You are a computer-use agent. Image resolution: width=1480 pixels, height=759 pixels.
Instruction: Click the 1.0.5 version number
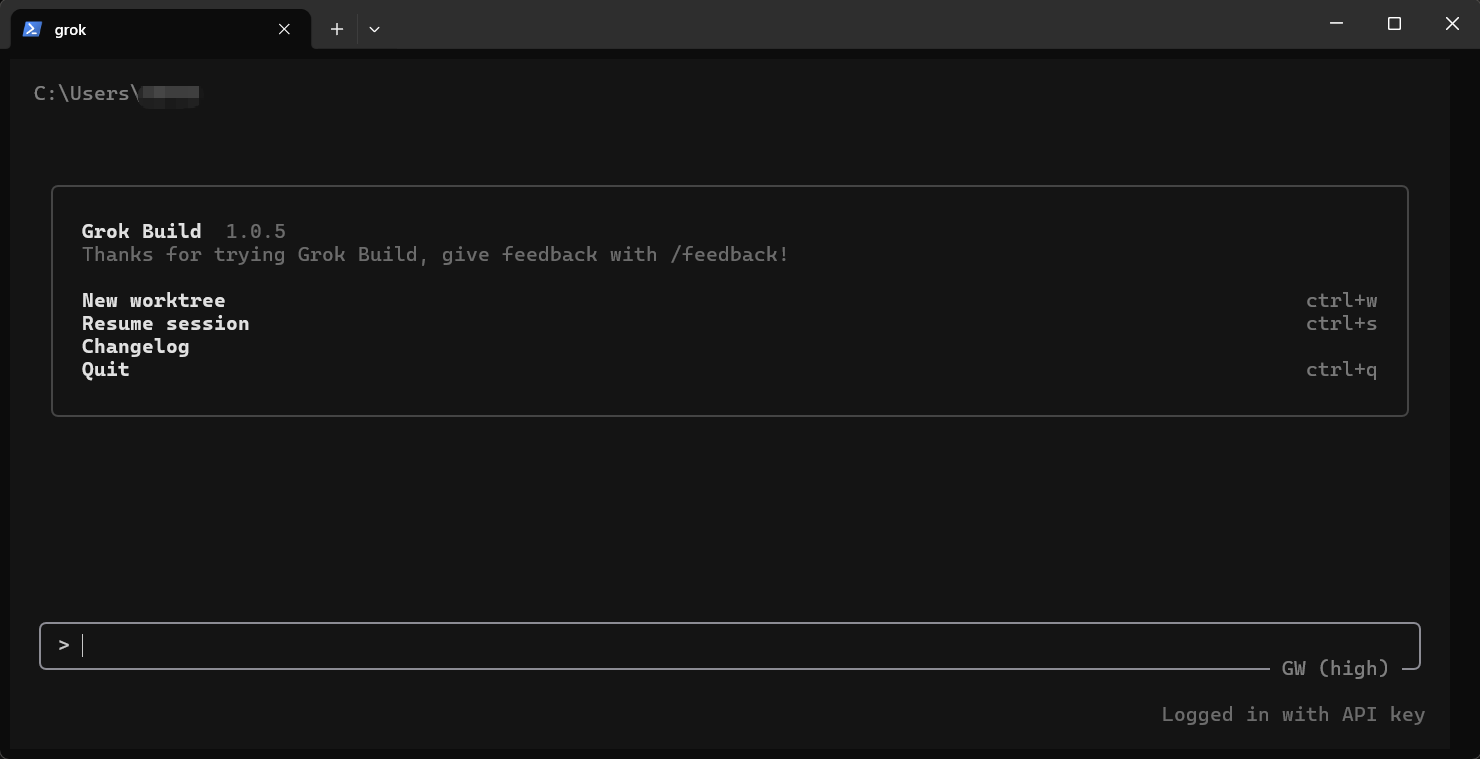[256, 231]
